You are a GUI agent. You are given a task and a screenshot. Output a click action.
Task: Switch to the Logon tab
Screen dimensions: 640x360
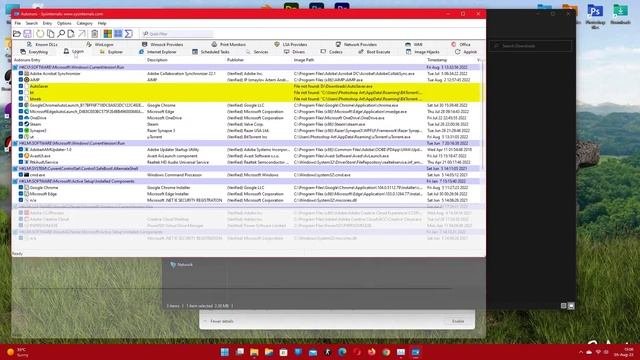click(x=73, y=51)
